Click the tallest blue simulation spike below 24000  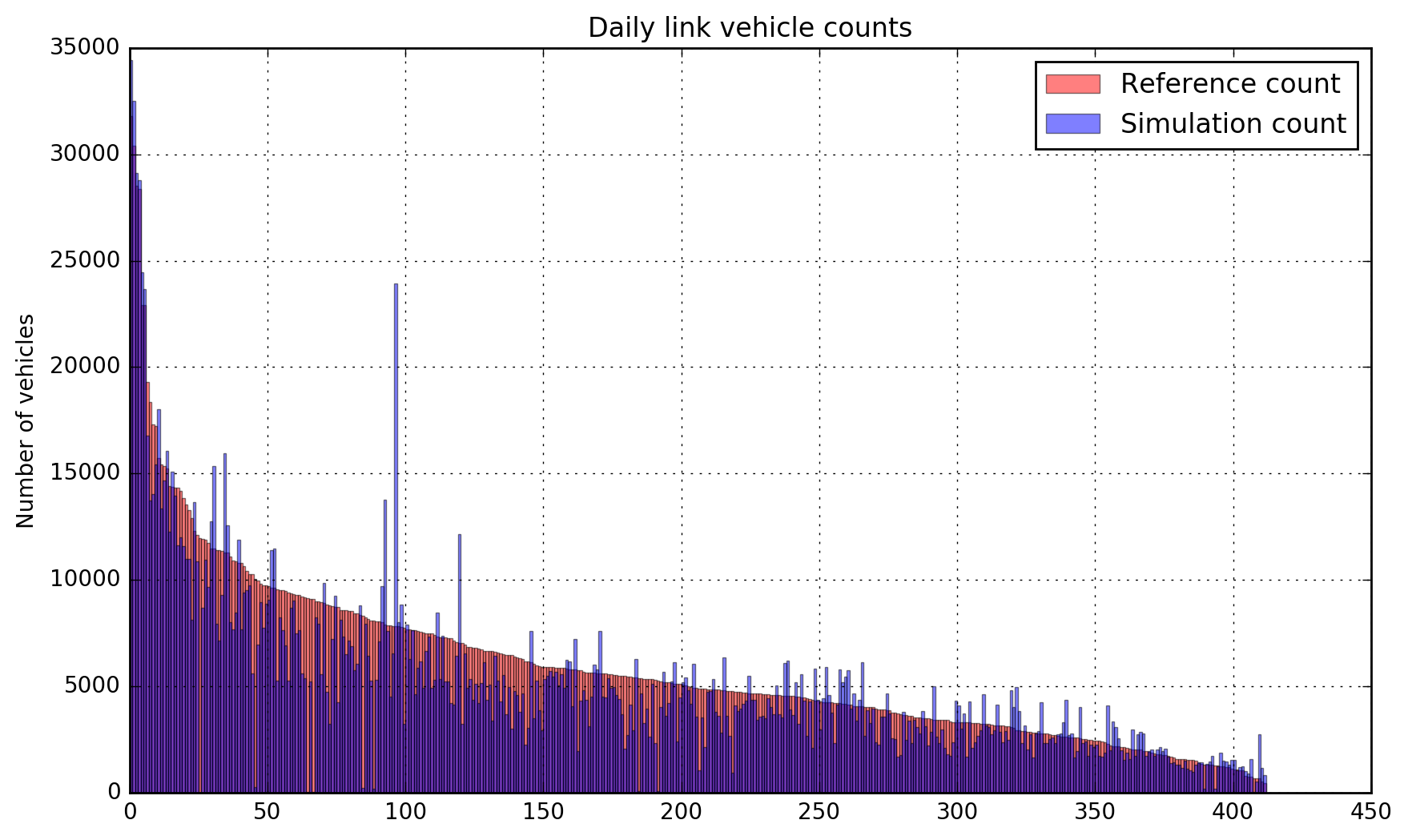396,538
